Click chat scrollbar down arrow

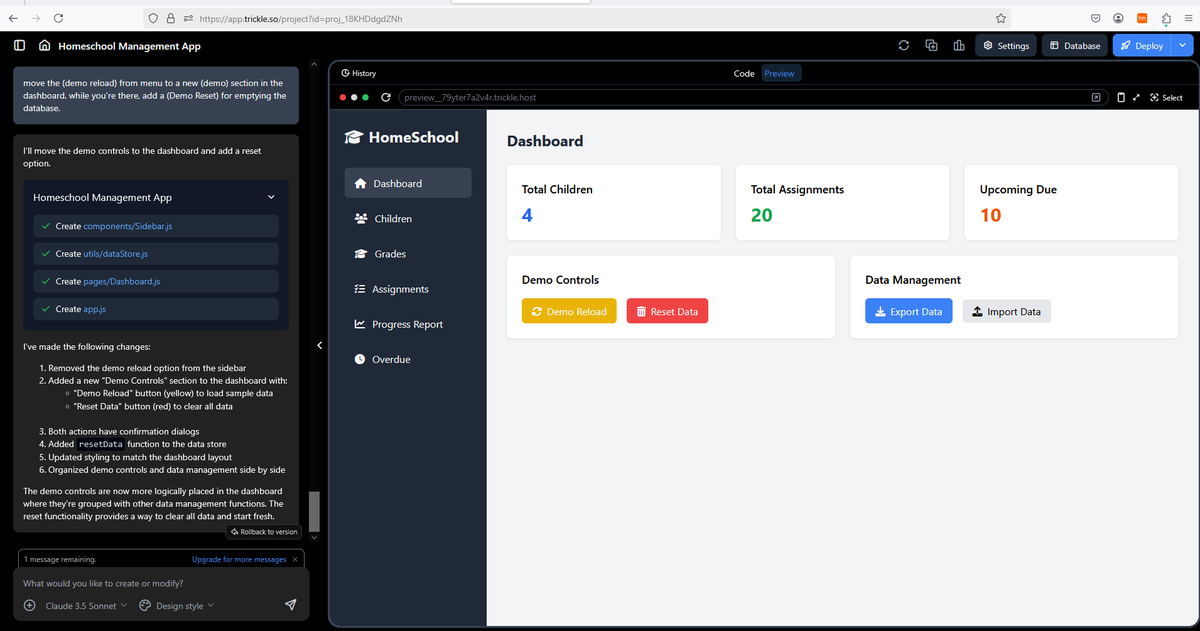pyautogui.click(x=314, y=537)
